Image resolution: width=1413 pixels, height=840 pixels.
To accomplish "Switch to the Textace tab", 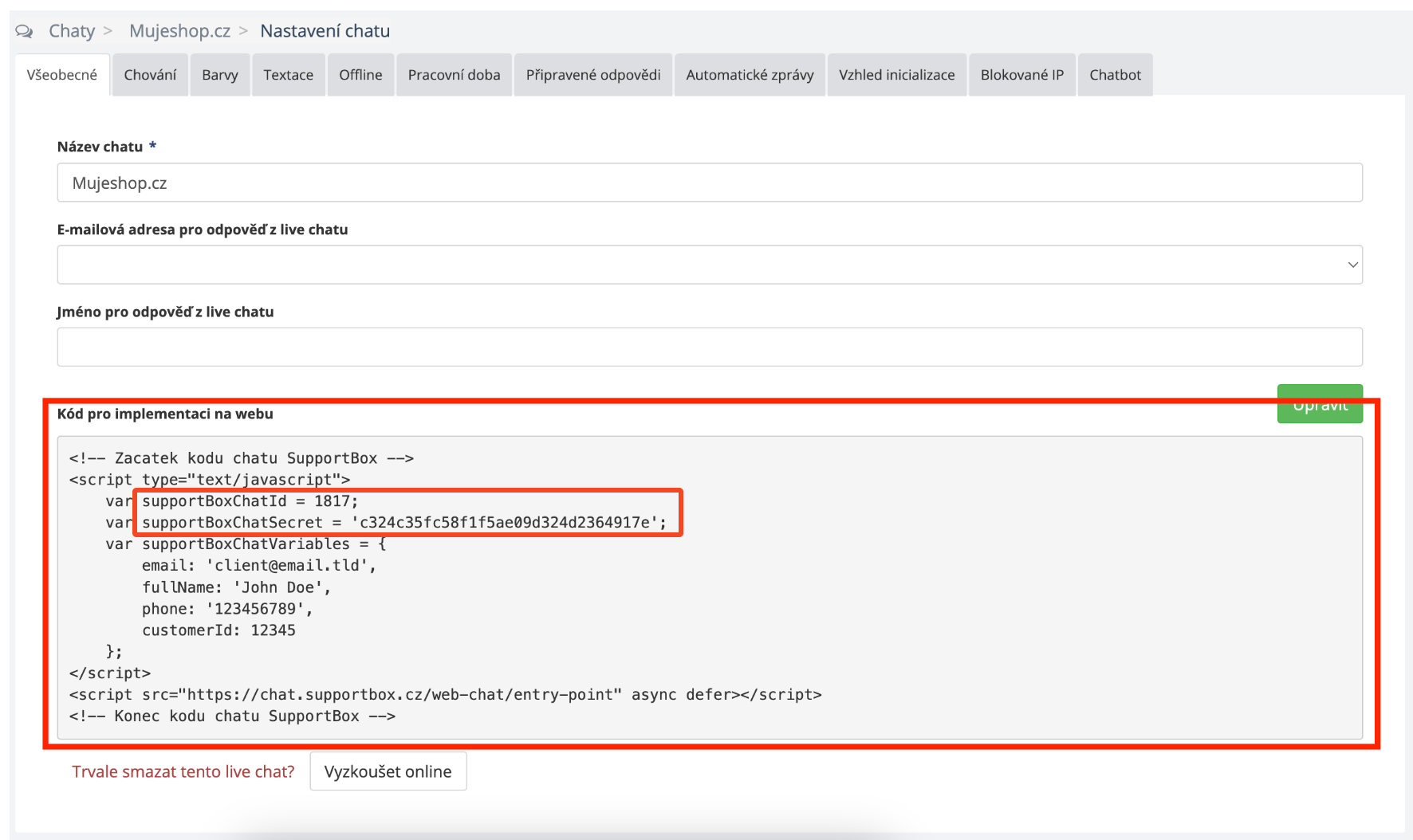I will point(289,75).
